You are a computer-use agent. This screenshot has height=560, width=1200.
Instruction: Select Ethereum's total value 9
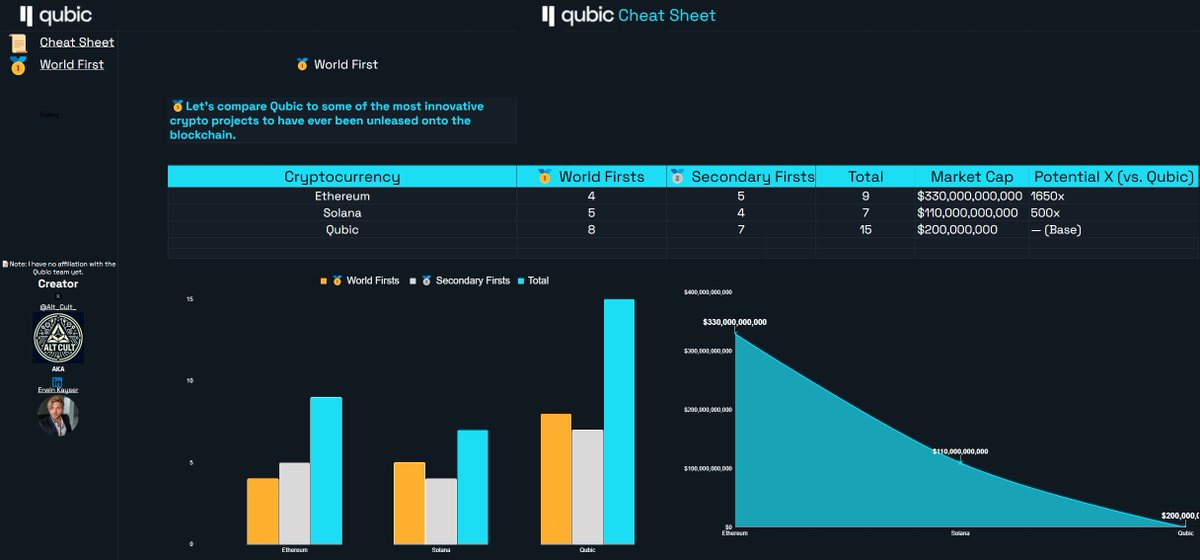tap(865, 196)
